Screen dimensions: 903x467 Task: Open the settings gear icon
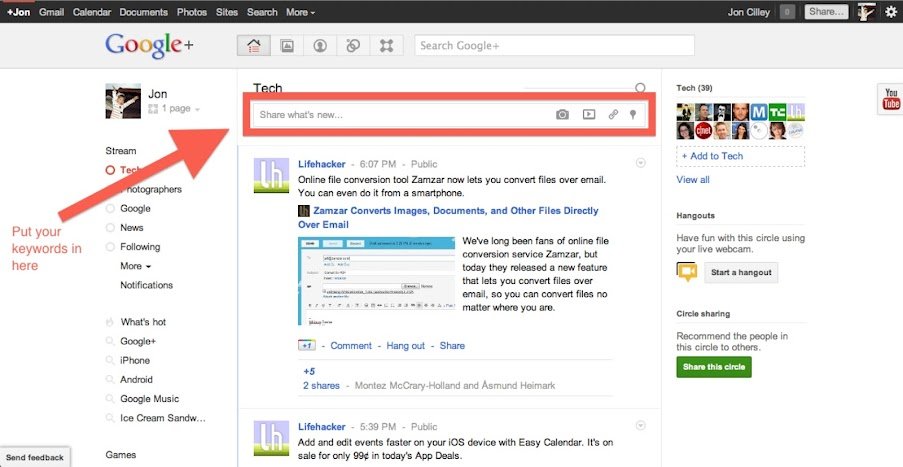point(890,12)
